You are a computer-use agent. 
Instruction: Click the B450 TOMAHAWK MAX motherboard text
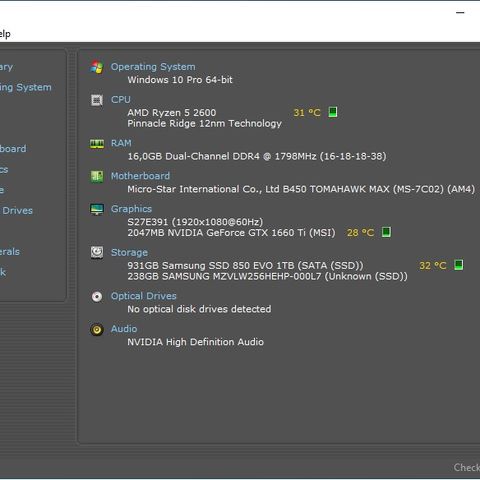(x=301, y=189)
